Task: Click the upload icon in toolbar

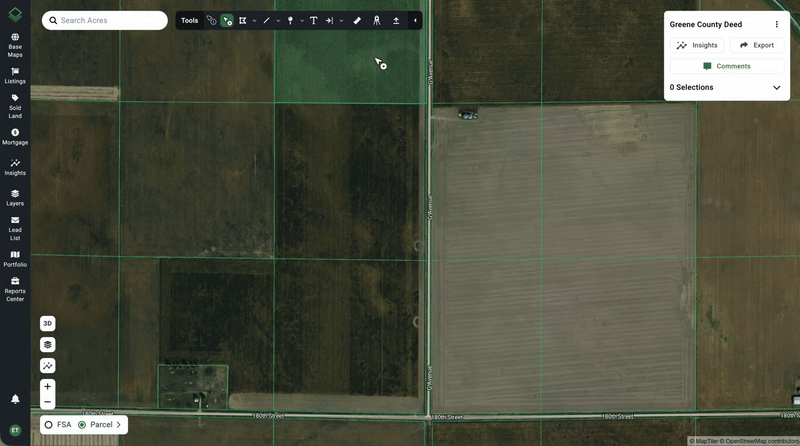Action: [x=396, y=20]
